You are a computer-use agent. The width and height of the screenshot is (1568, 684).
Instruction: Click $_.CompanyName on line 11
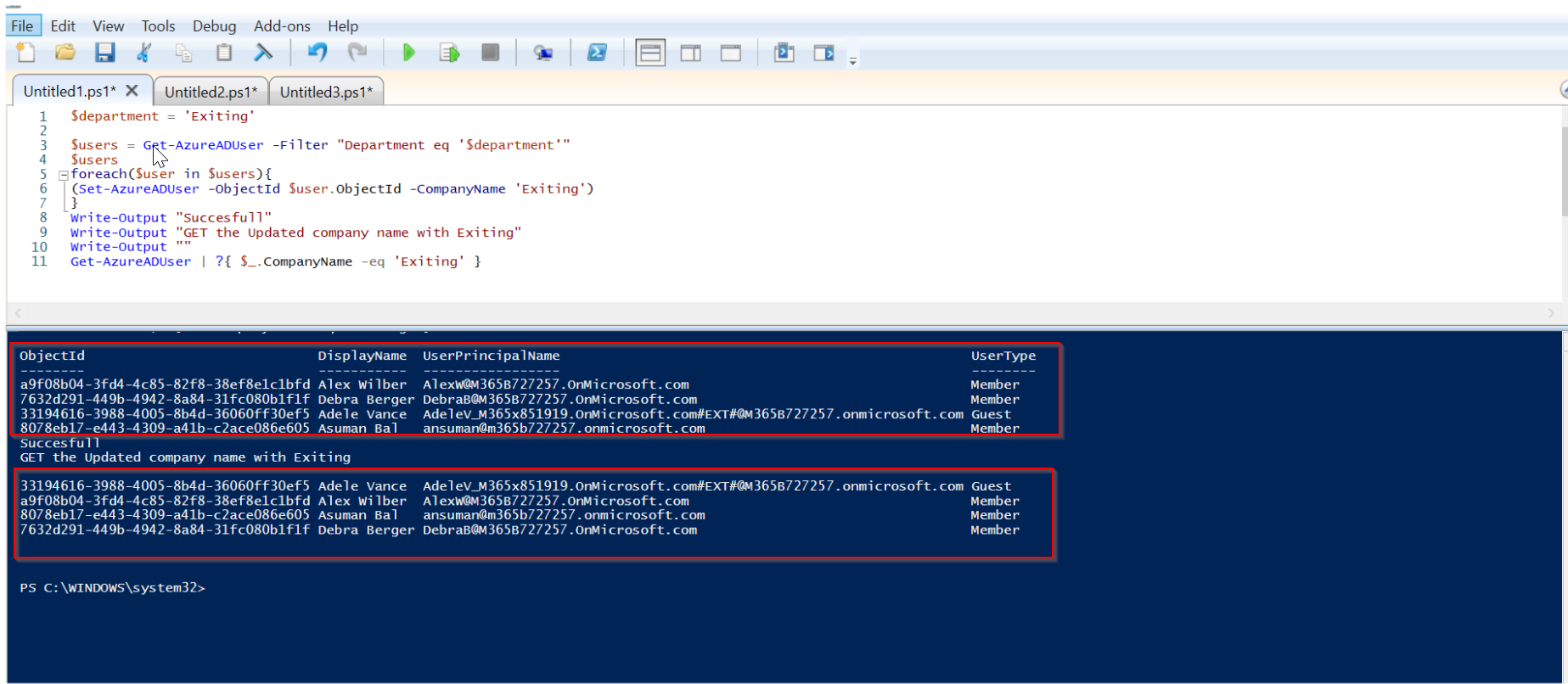coord(296,261)
